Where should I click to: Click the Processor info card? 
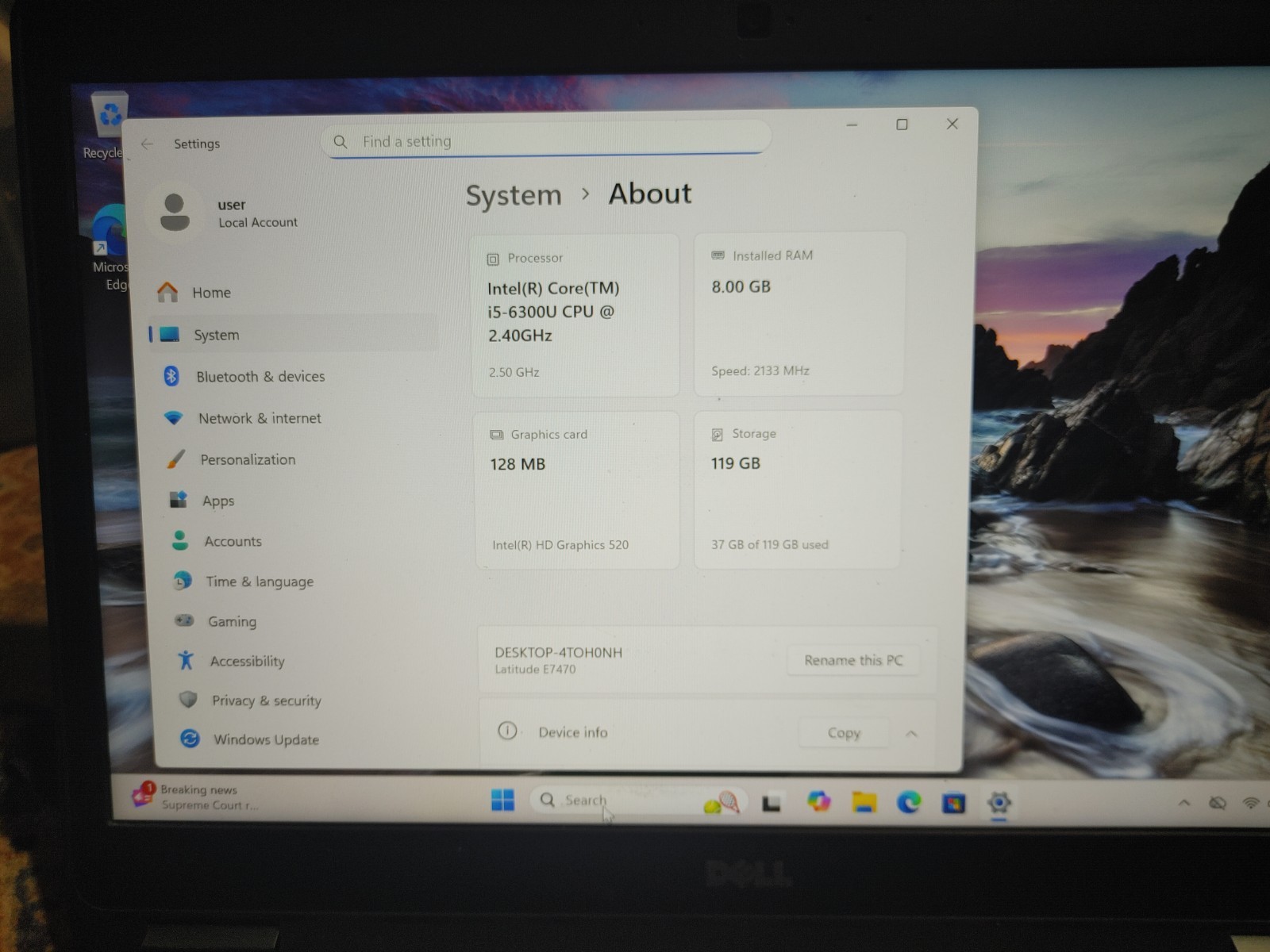[575, 315]
